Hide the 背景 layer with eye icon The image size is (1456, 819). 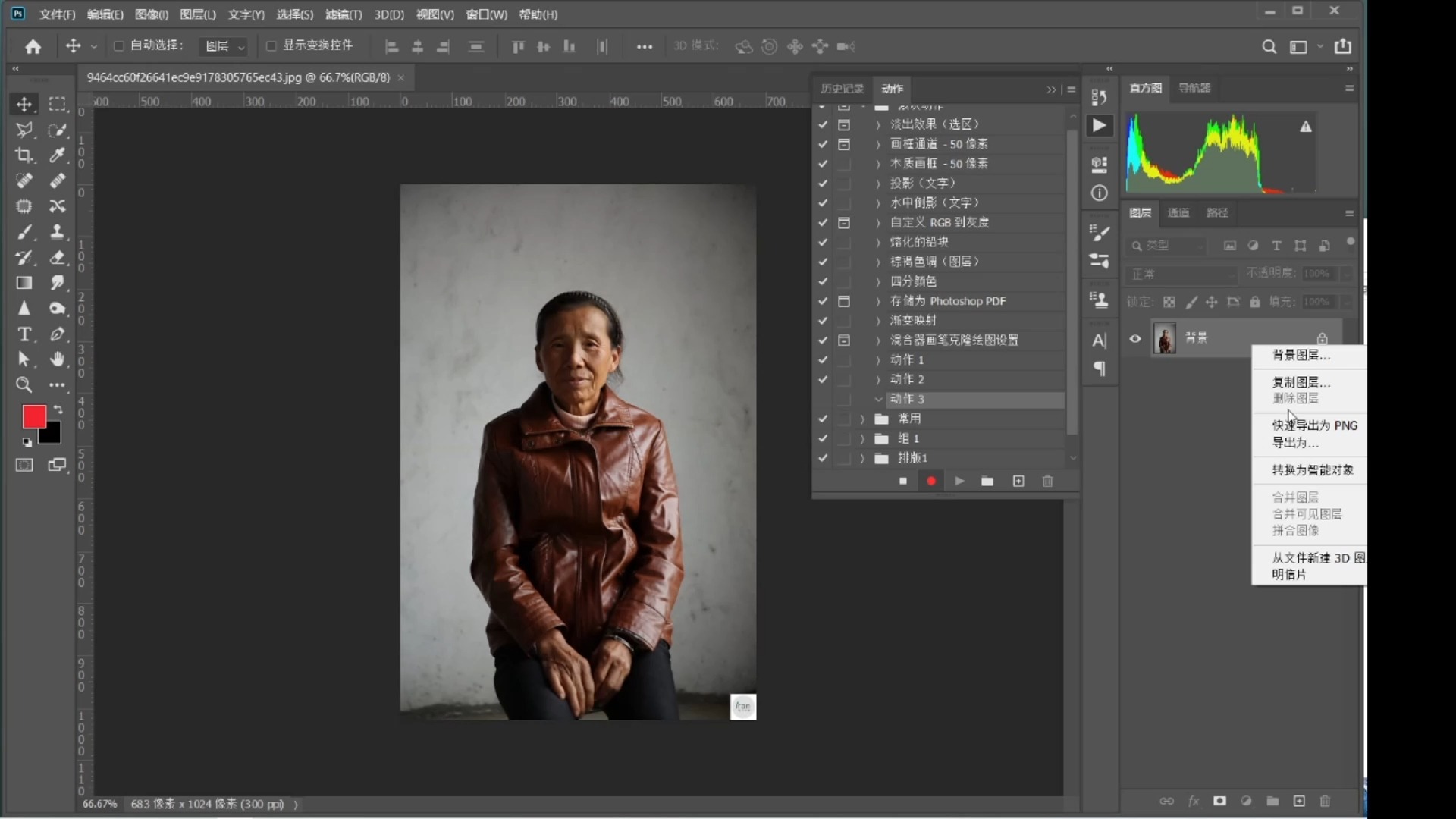pos(1135,338)
